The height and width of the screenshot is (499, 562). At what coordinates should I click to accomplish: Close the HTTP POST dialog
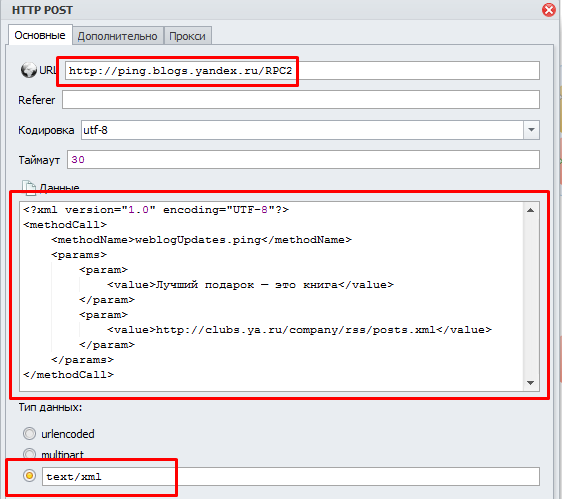click(x=549, y=10)
